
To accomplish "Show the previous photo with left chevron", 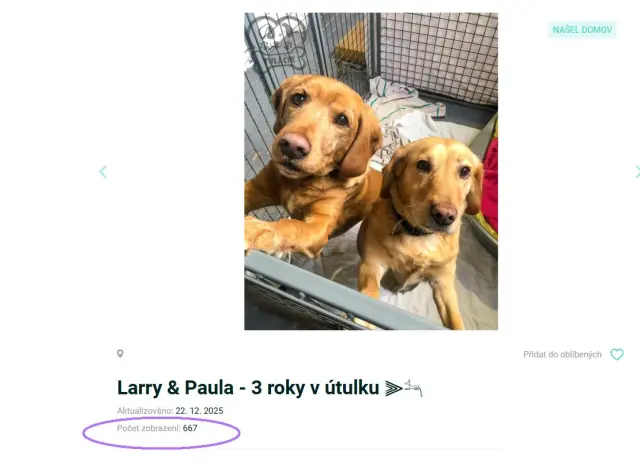I will click(103, 172).
